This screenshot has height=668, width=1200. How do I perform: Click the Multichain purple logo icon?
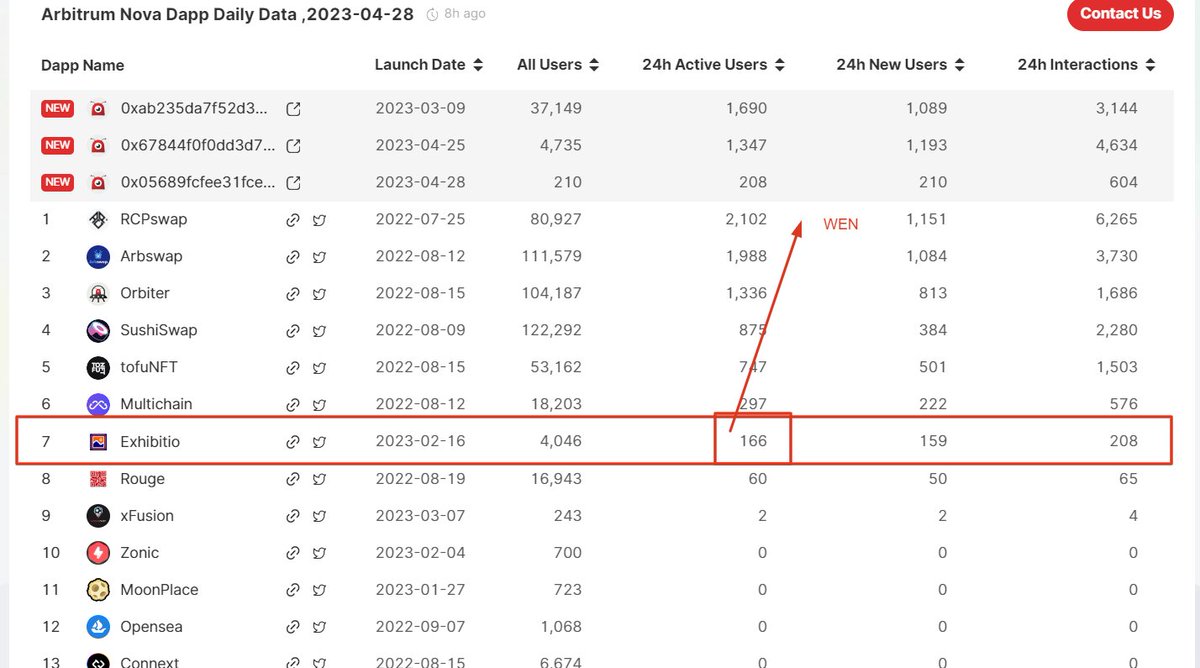(x=98, y=404)
